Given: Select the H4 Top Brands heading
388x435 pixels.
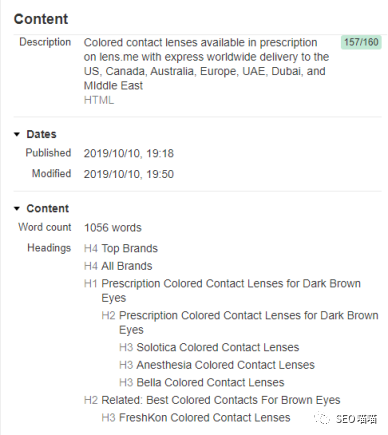Looking at the screenshot, I should click(121, 248).
